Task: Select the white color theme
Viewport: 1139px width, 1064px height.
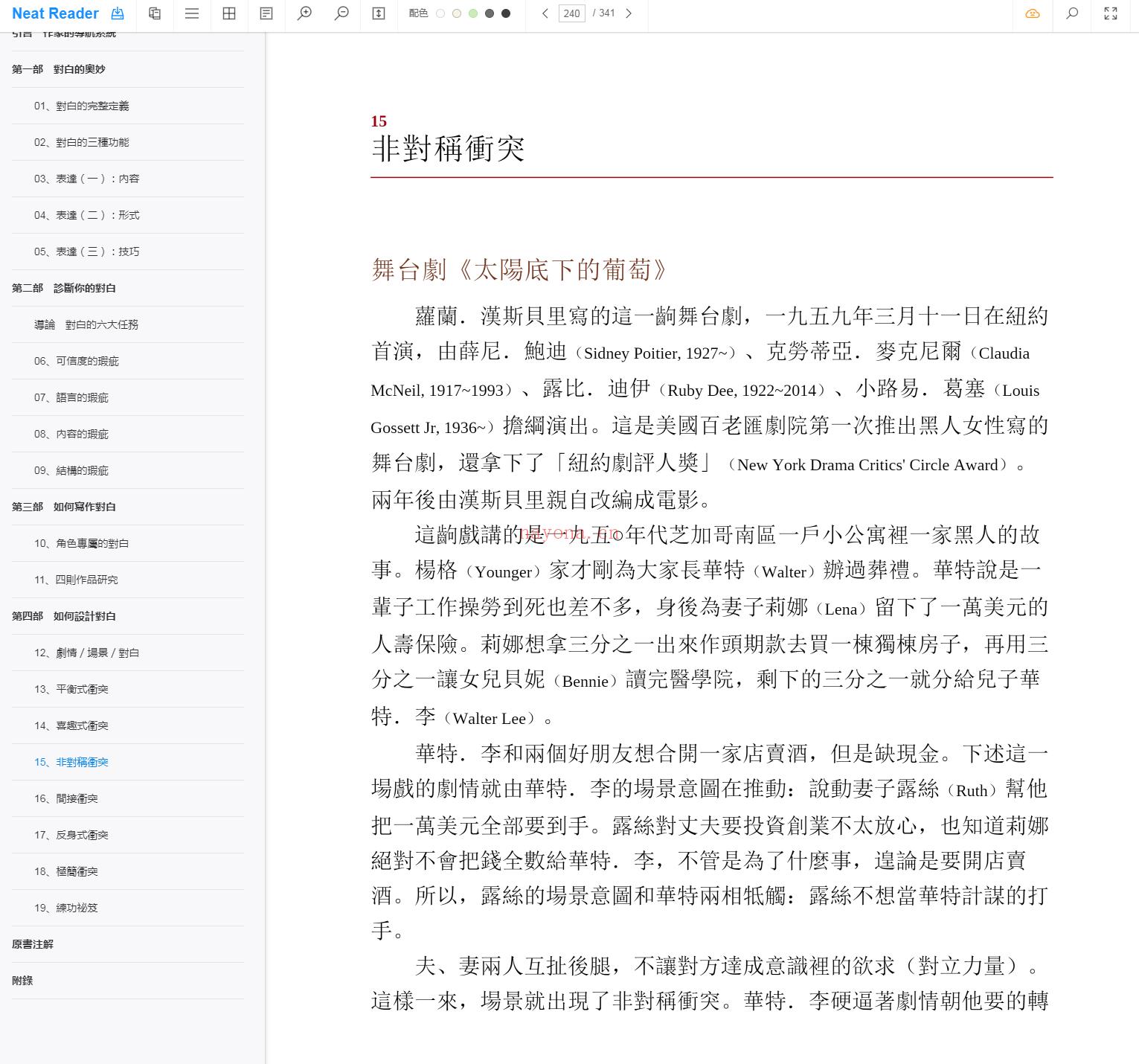Action: (x=440, y=13)
